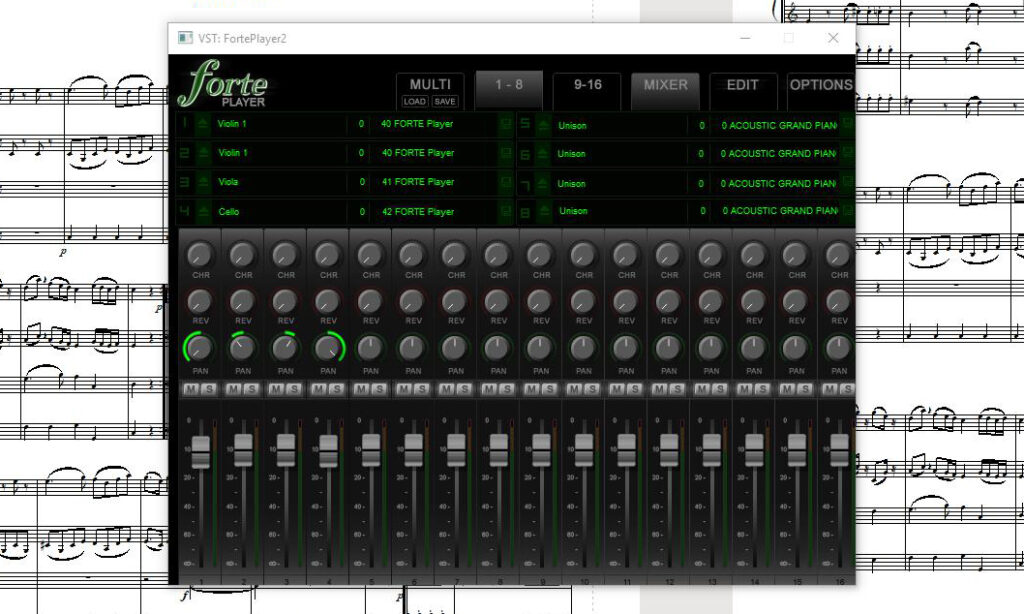Click the VST FortePlayer2 title bar icon

[185, 38]
